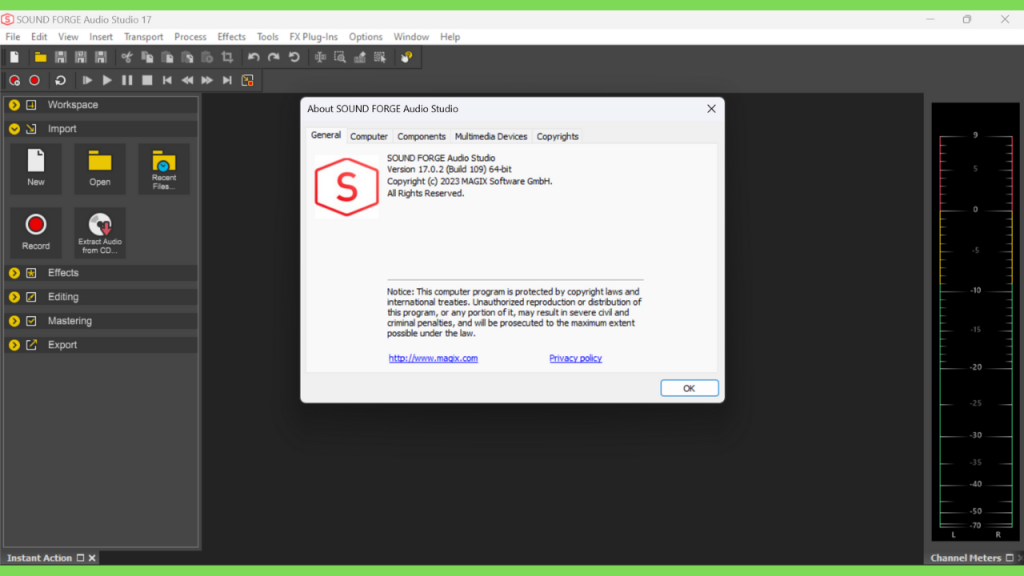
Task: Switch to the Components tab
Action: tap(421, 136)
